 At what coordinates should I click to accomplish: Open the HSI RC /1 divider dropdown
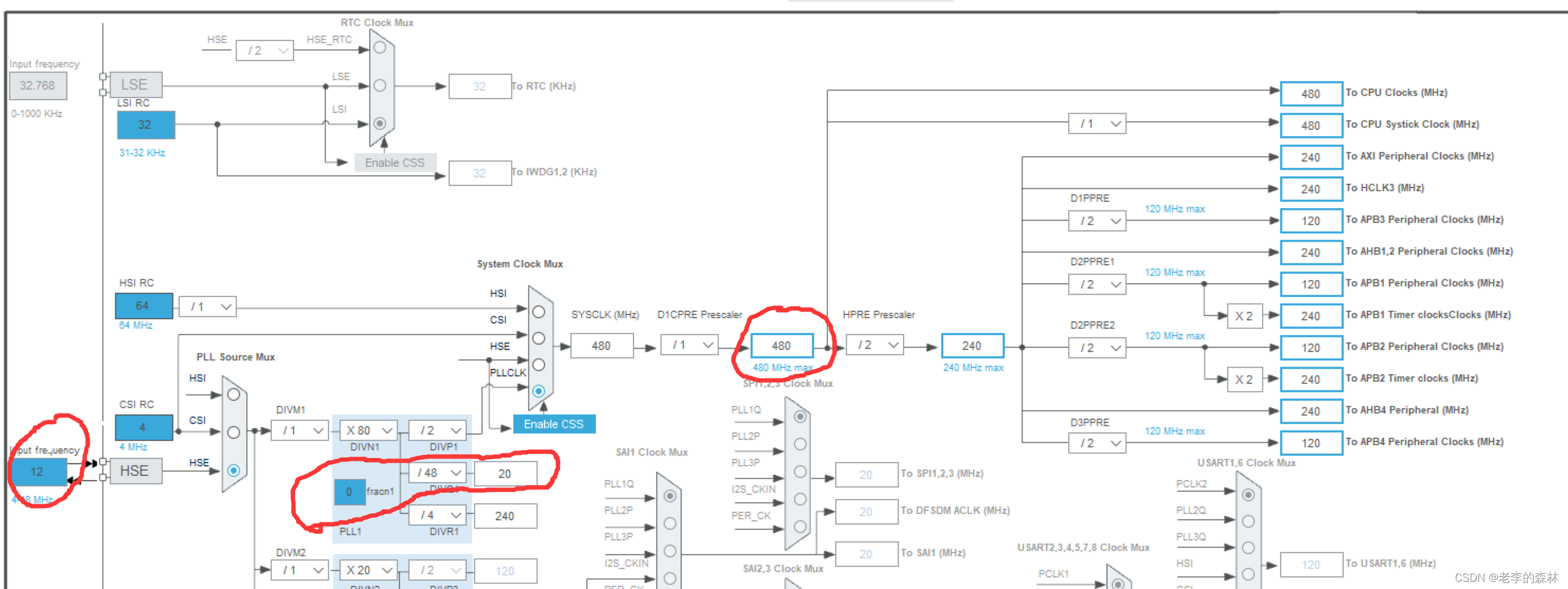(x=208, y=307)
